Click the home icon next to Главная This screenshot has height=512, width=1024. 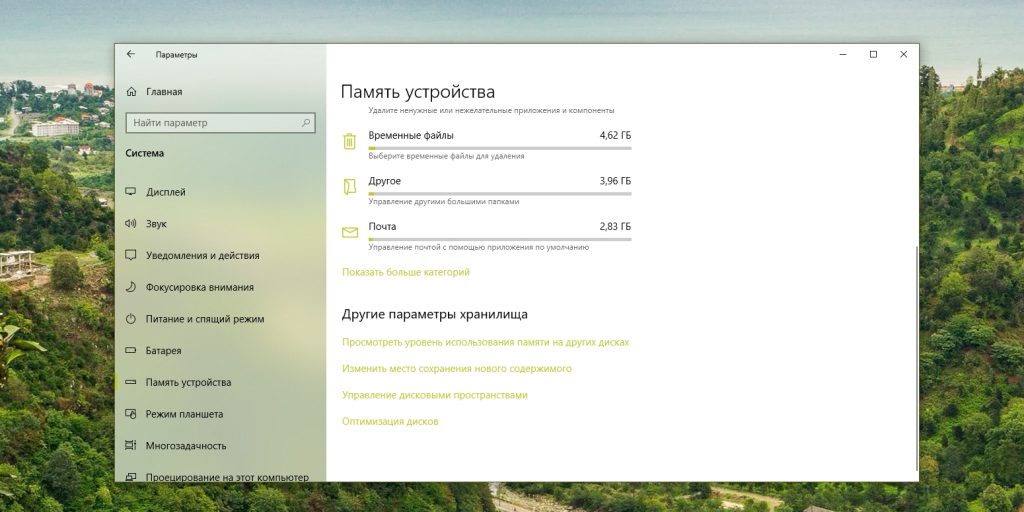(131, 92)
